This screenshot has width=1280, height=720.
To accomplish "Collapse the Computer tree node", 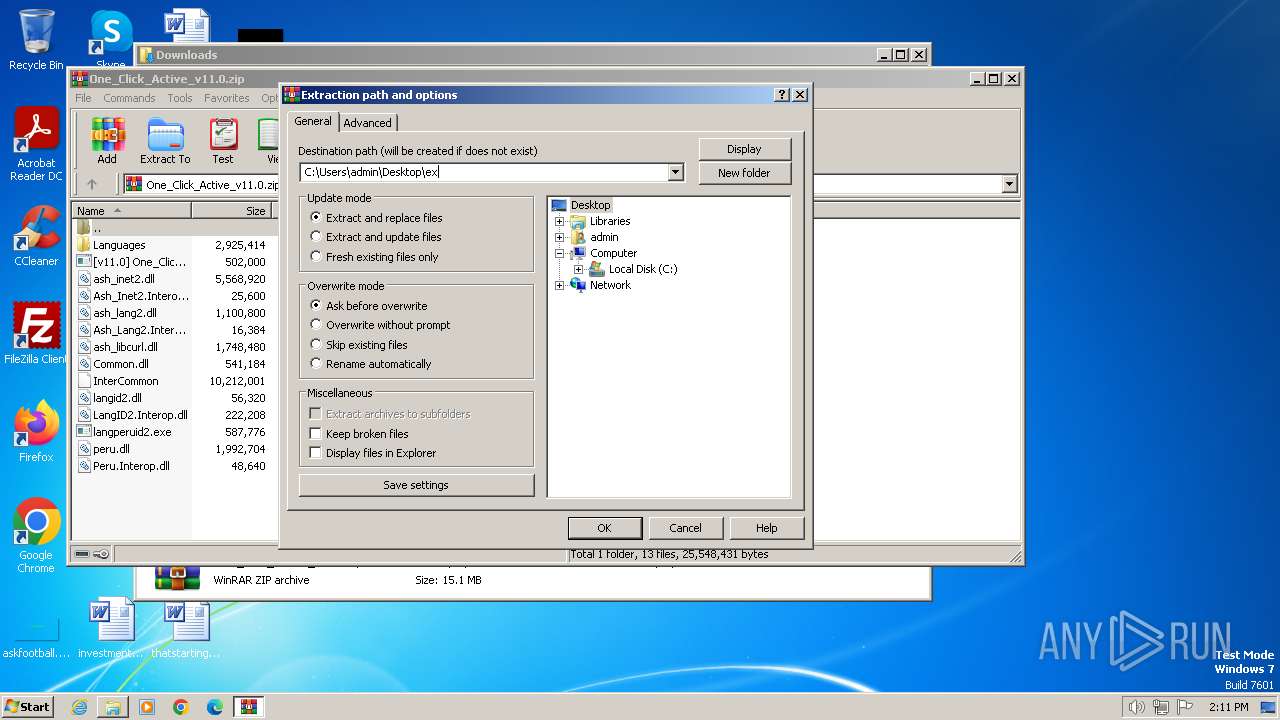I will pos(559,253).
